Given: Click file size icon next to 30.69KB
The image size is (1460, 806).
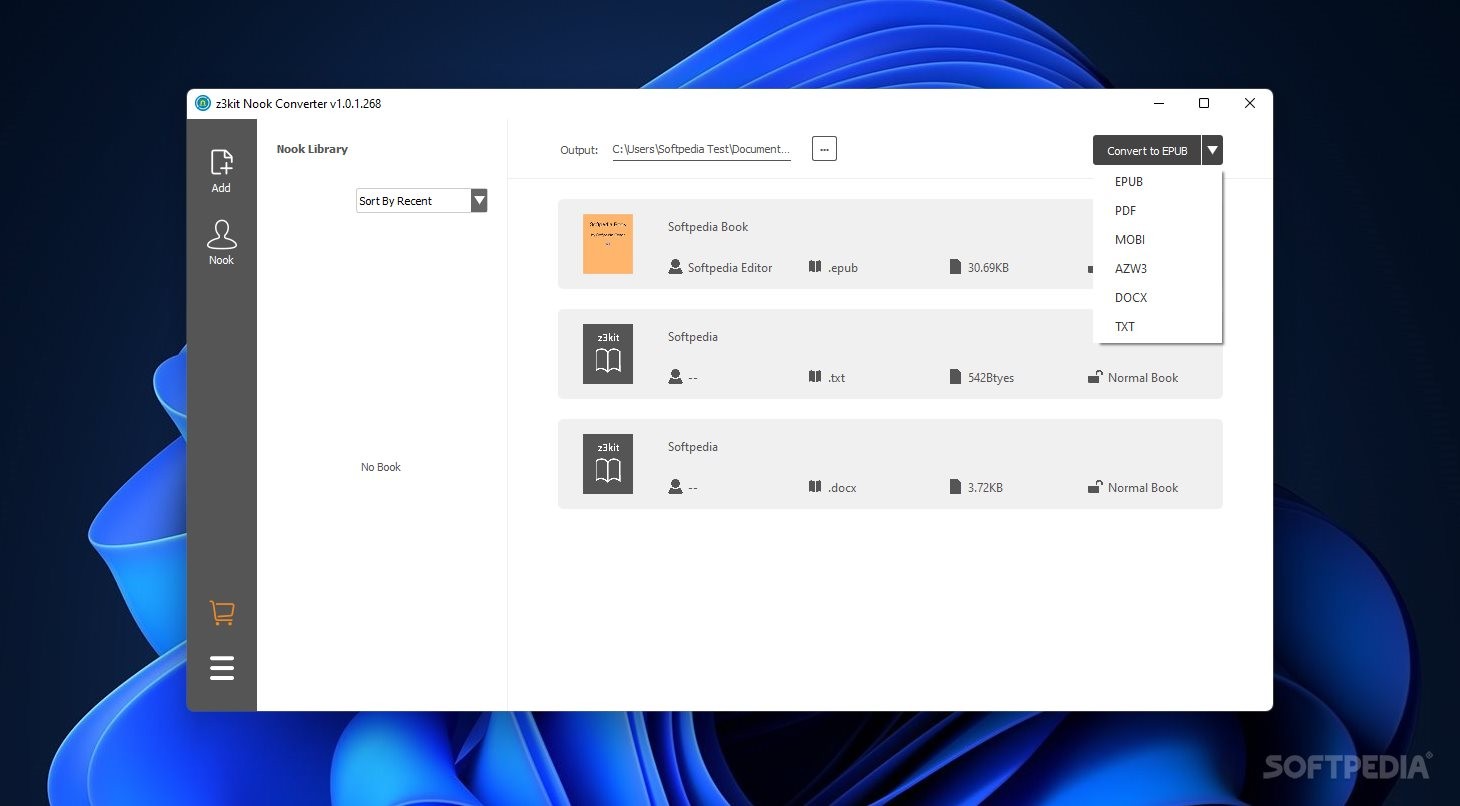Looking at the screenshot, I should (956, 267).
